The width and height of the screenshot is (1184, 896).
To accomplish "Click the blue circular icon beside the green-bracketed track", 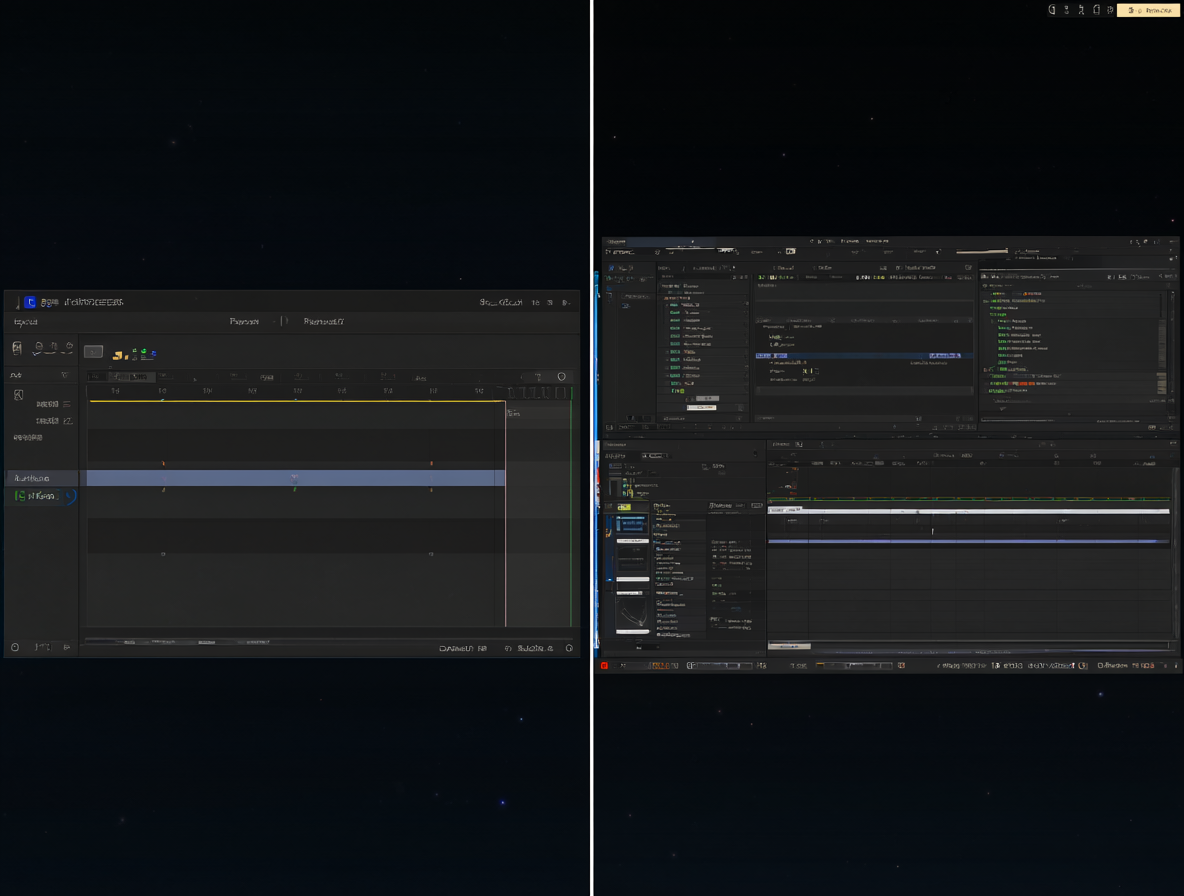I will click(x=70, y=496).
